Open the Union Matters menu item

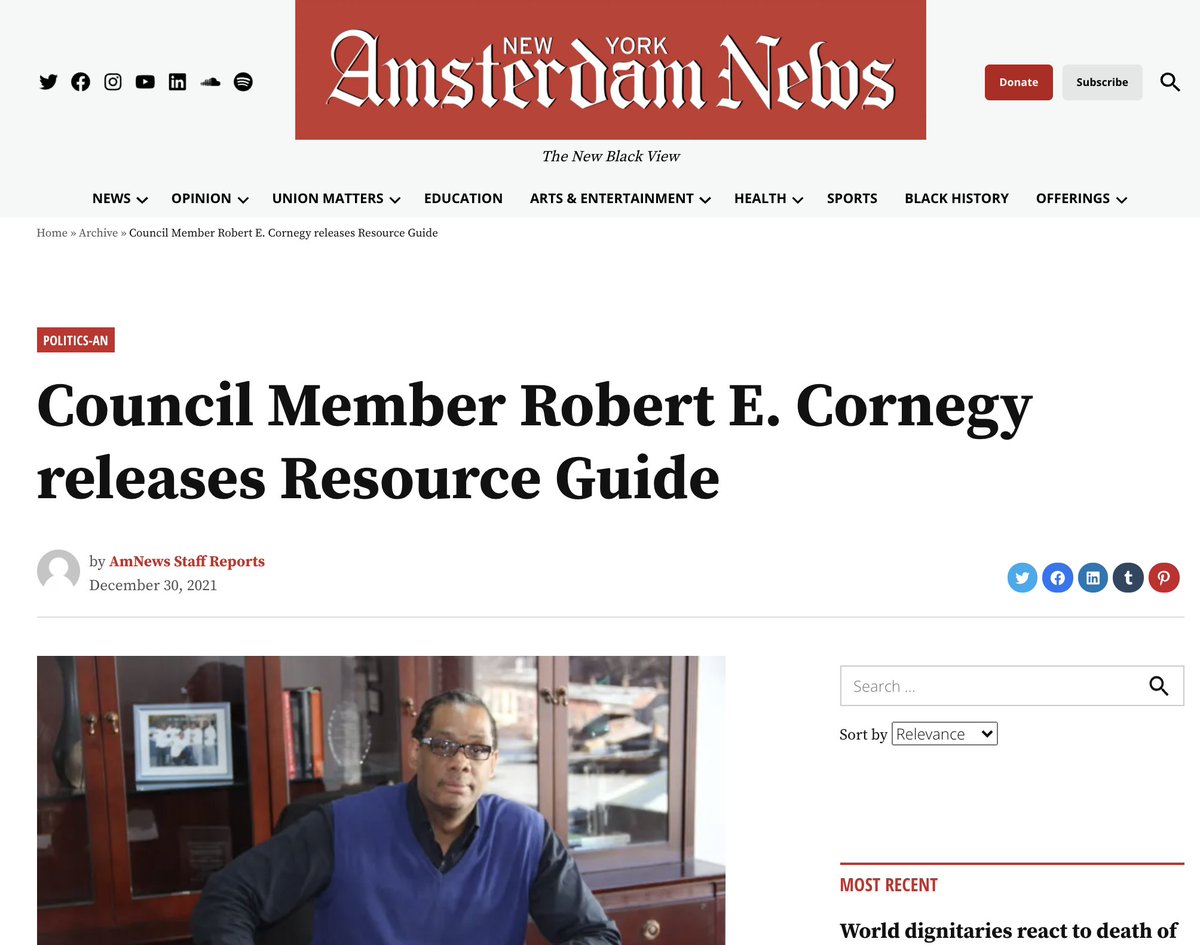tap(328, 198)
